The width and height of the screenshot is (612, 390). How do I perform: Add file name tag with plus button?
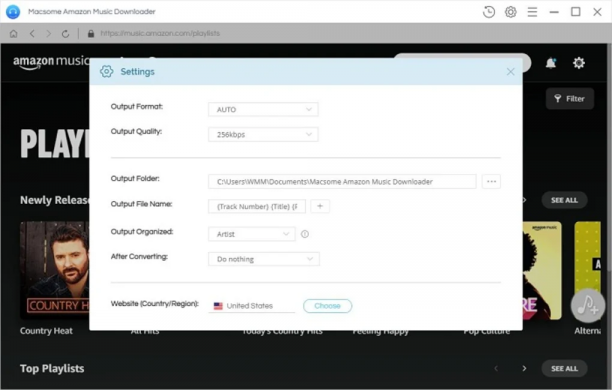click(x=320, y=206)
